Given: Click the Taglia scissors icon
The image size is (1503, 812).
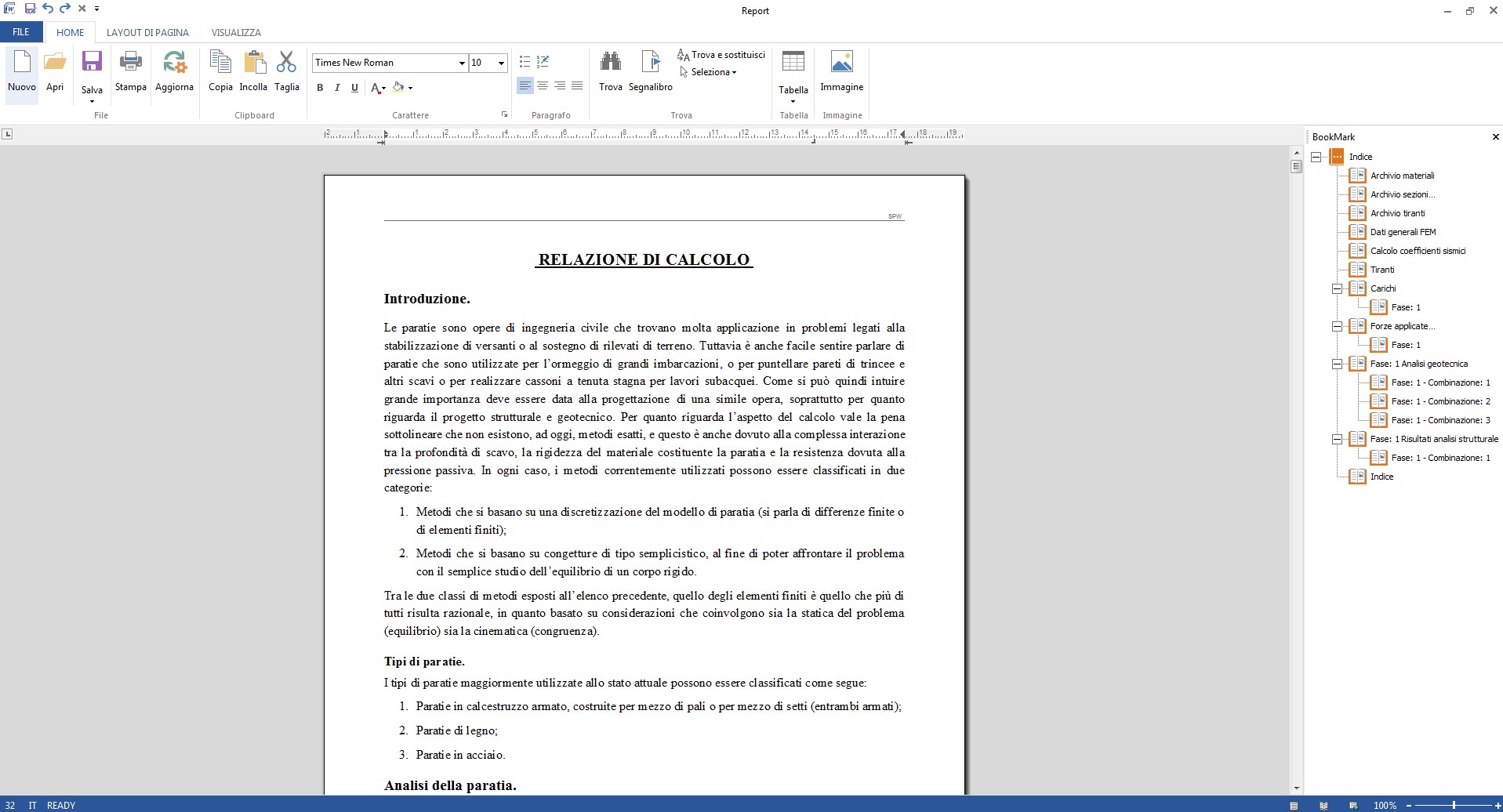Looking at the screenshot, I should (x=286, y=63).
